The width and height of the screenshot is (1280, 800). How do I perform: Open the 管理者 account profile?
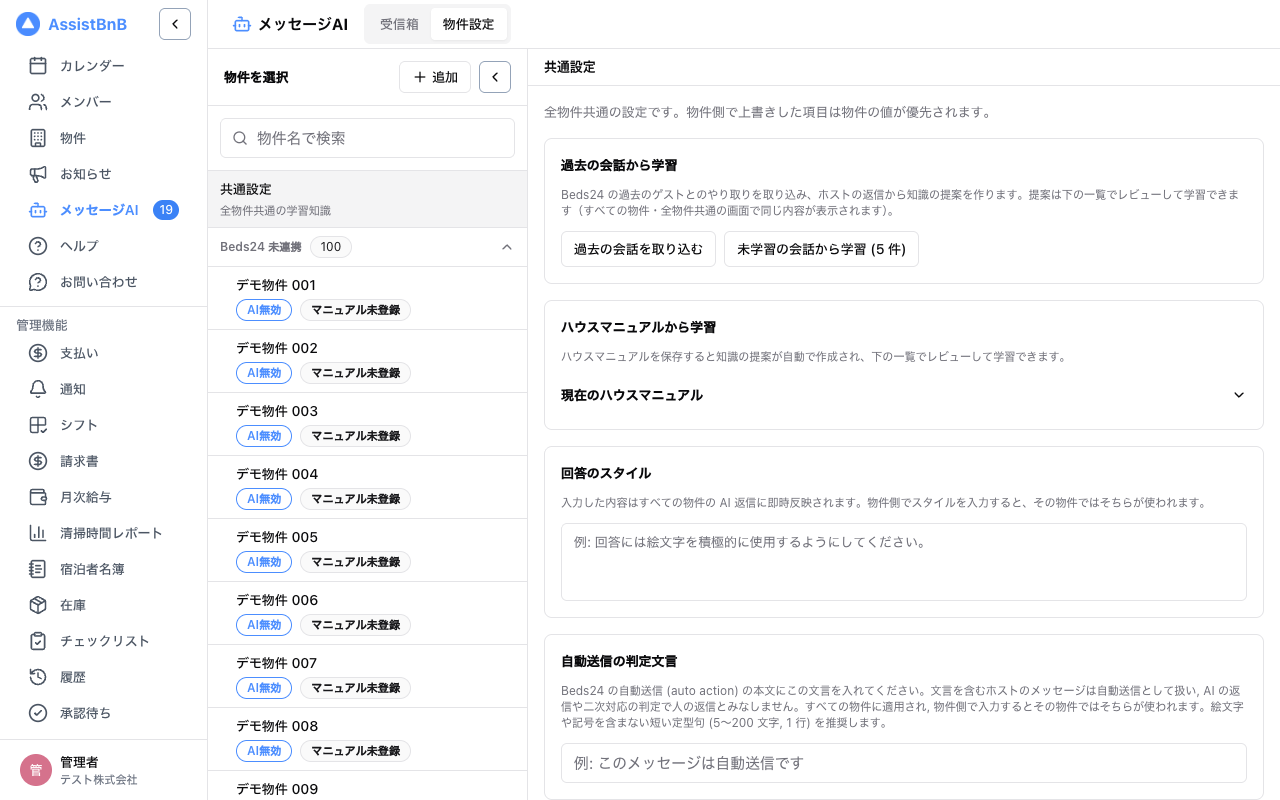104,770
